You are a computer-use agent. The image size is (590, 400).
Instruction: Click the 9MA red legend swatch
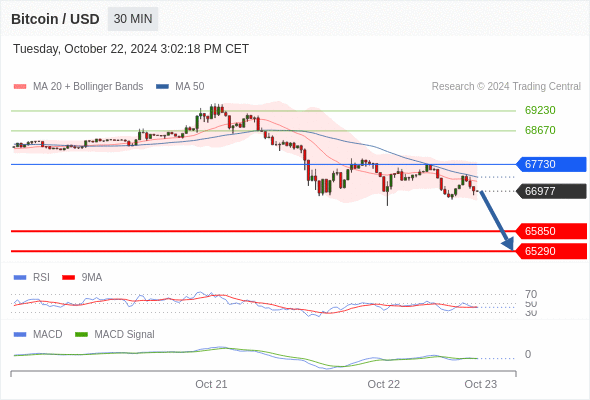[x=68, y=277]
